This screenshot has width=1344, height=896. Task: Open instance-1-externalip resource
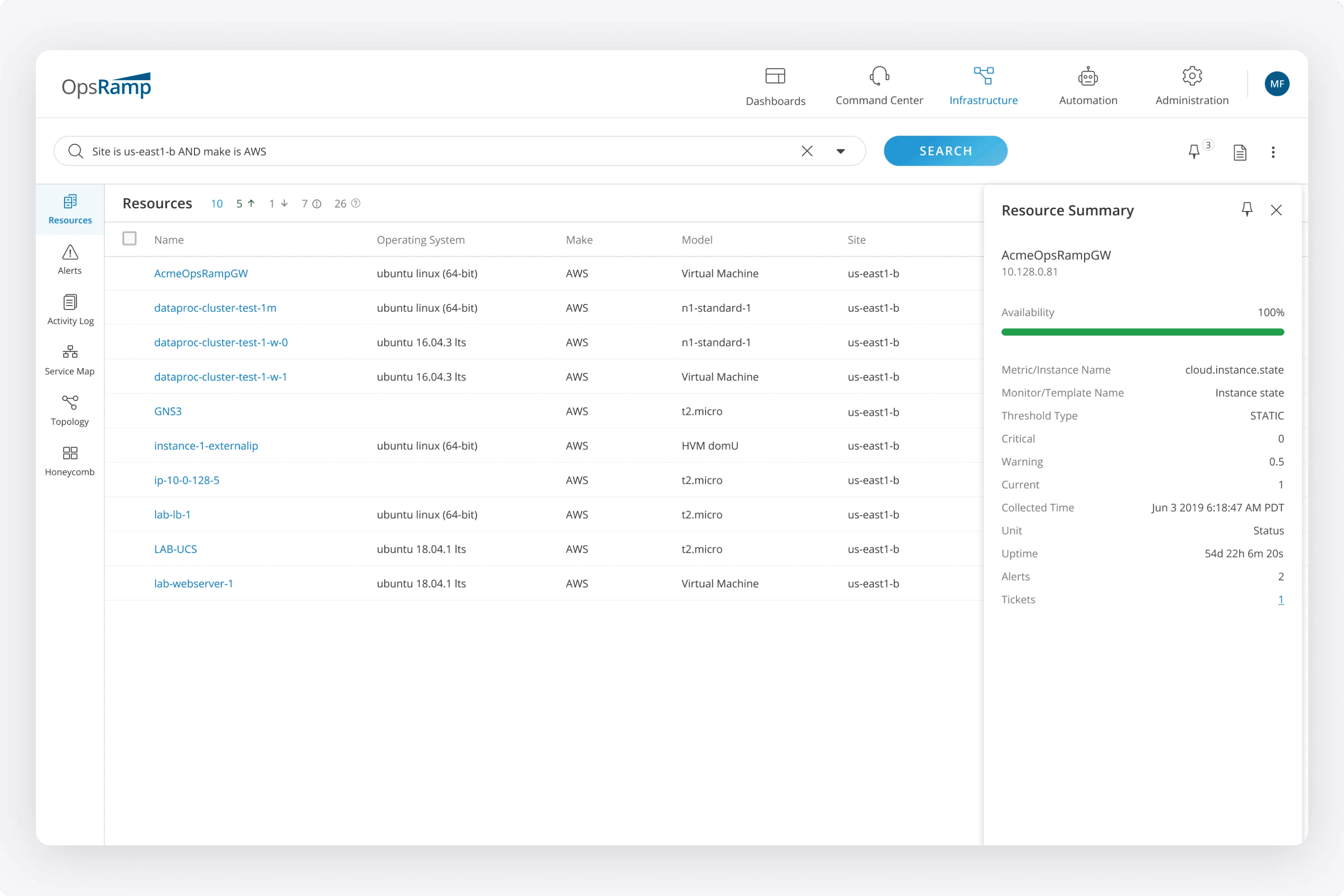[206, 446]
